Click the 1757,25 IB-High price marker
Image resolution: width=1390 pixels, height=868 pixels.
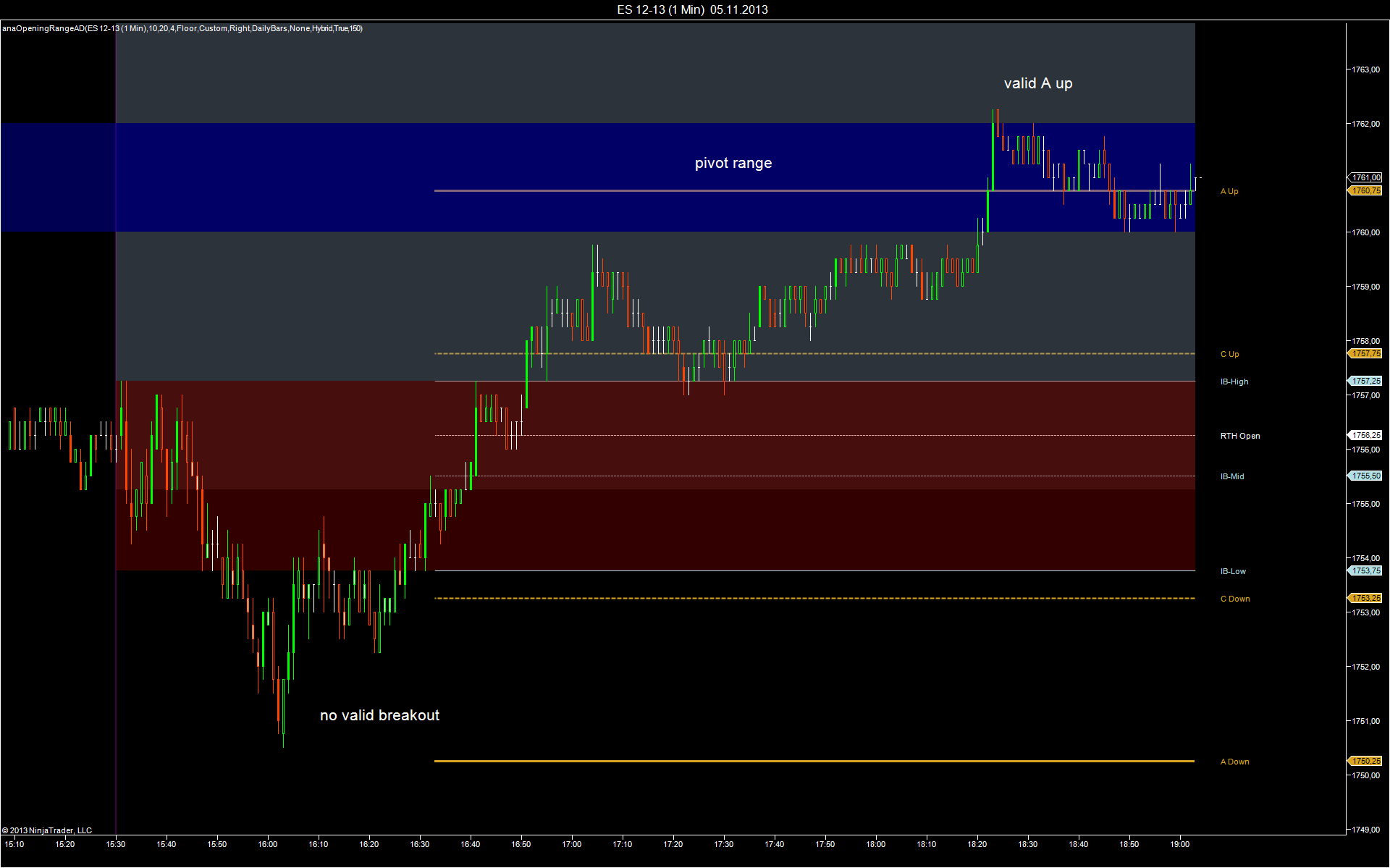1365,381
